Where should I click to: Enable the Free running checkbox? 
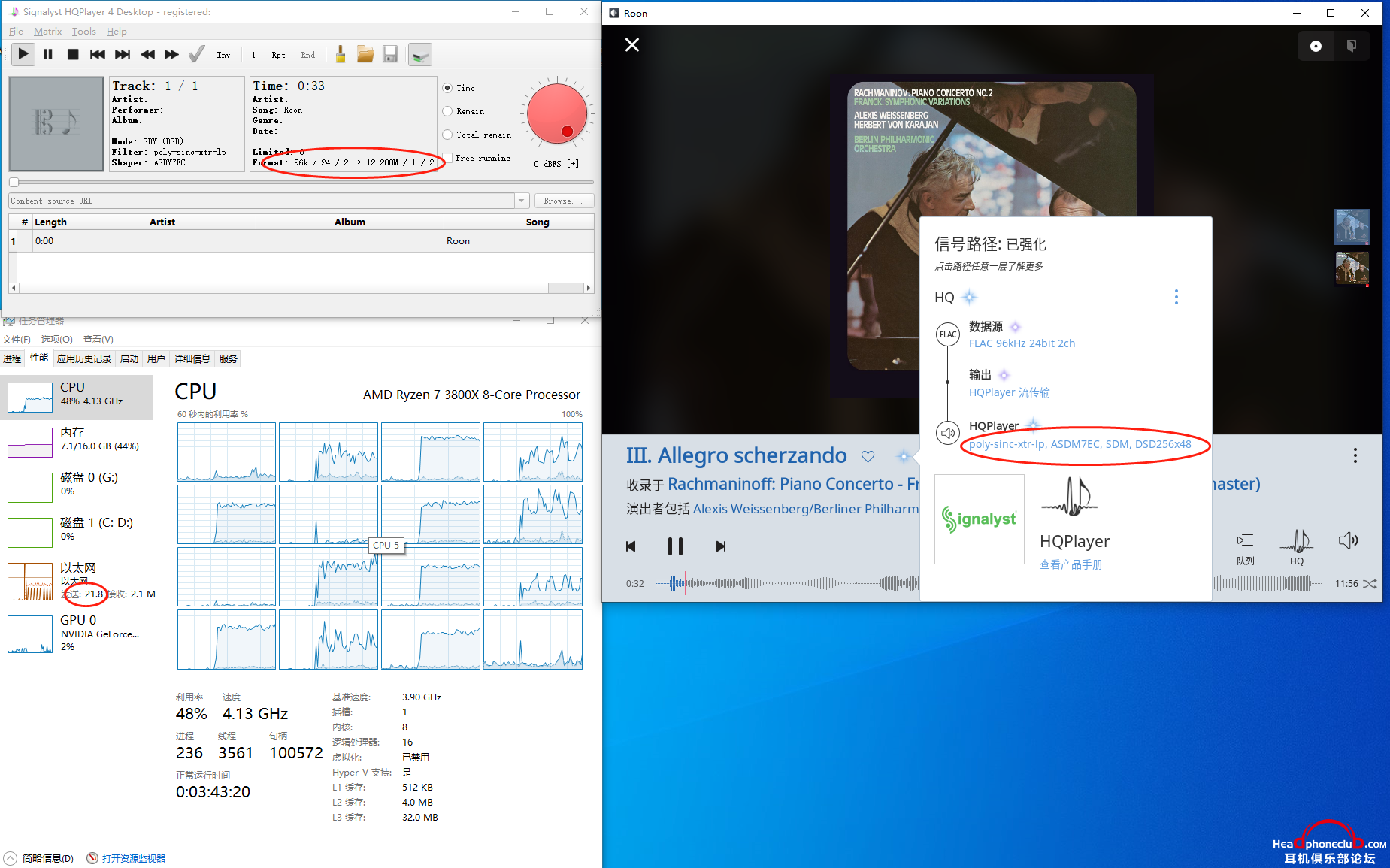pyautogui.click(x=447, y=158)
